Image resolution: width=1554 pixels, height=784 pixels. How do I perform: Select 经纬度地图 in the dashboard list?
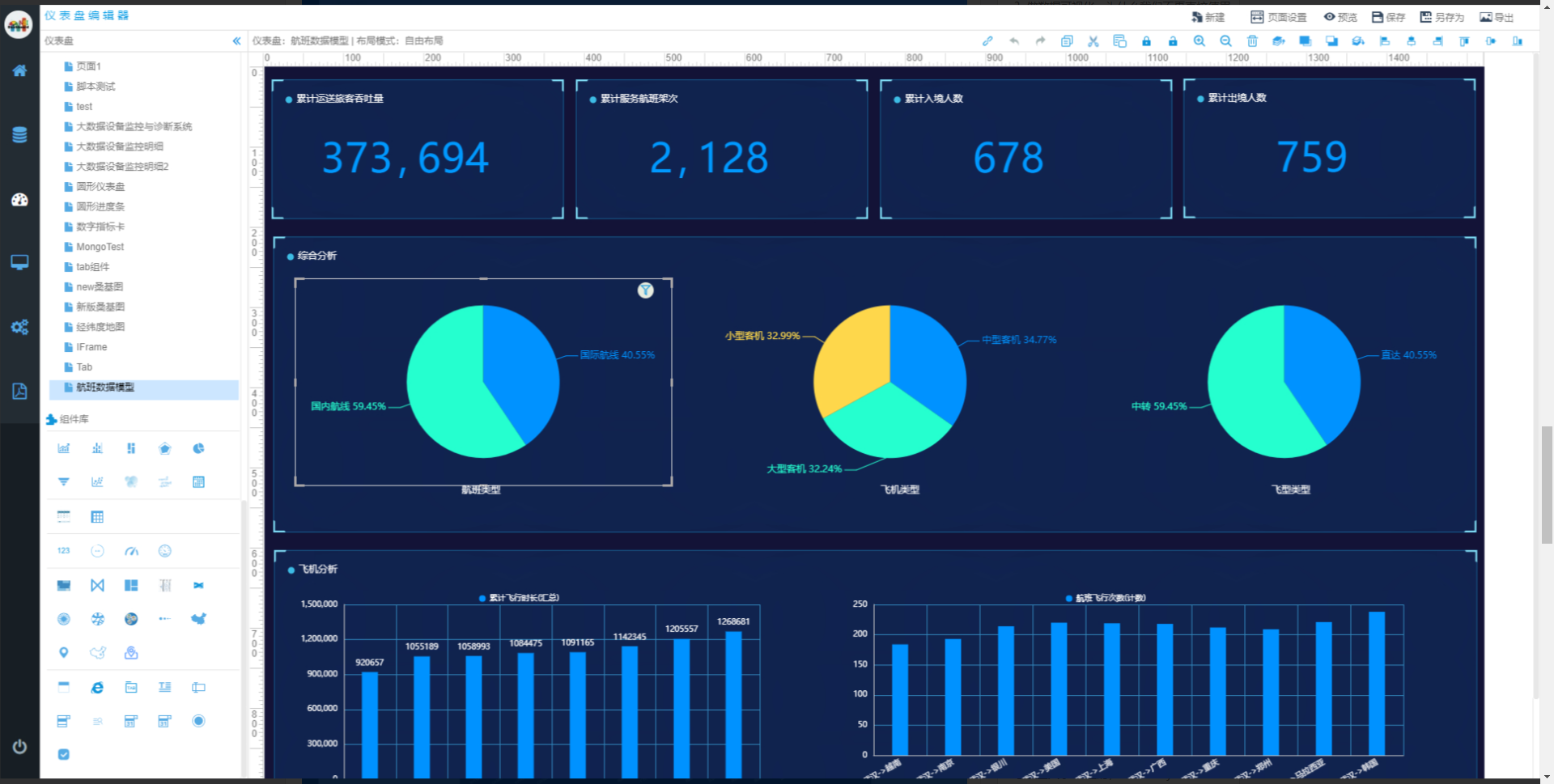tap(100, 327)
